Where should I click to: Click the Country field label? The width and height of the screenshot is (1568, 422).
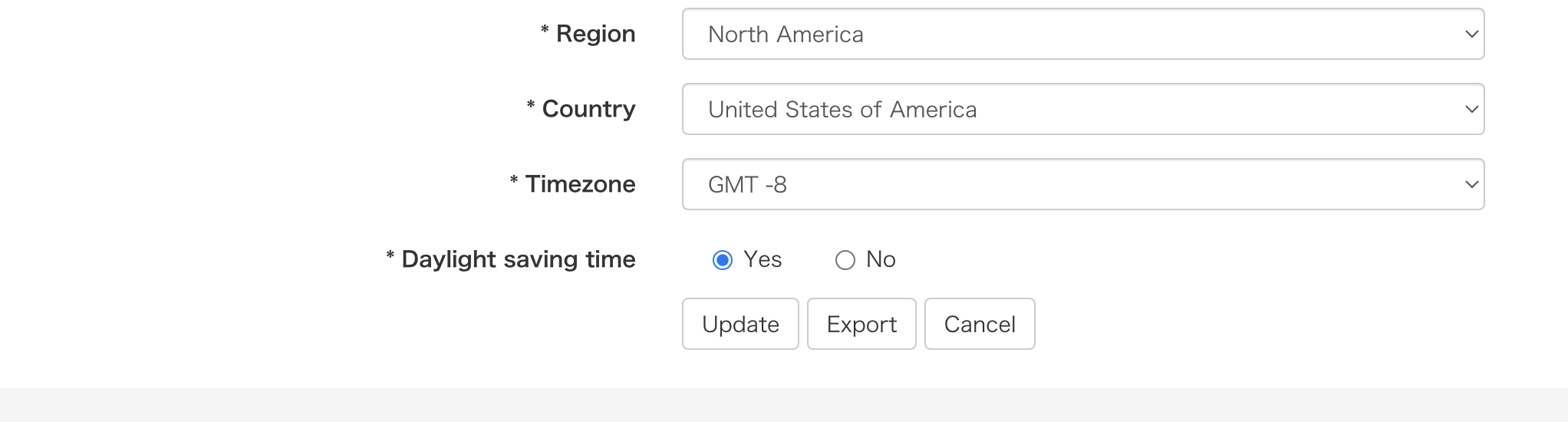(588, 109)
